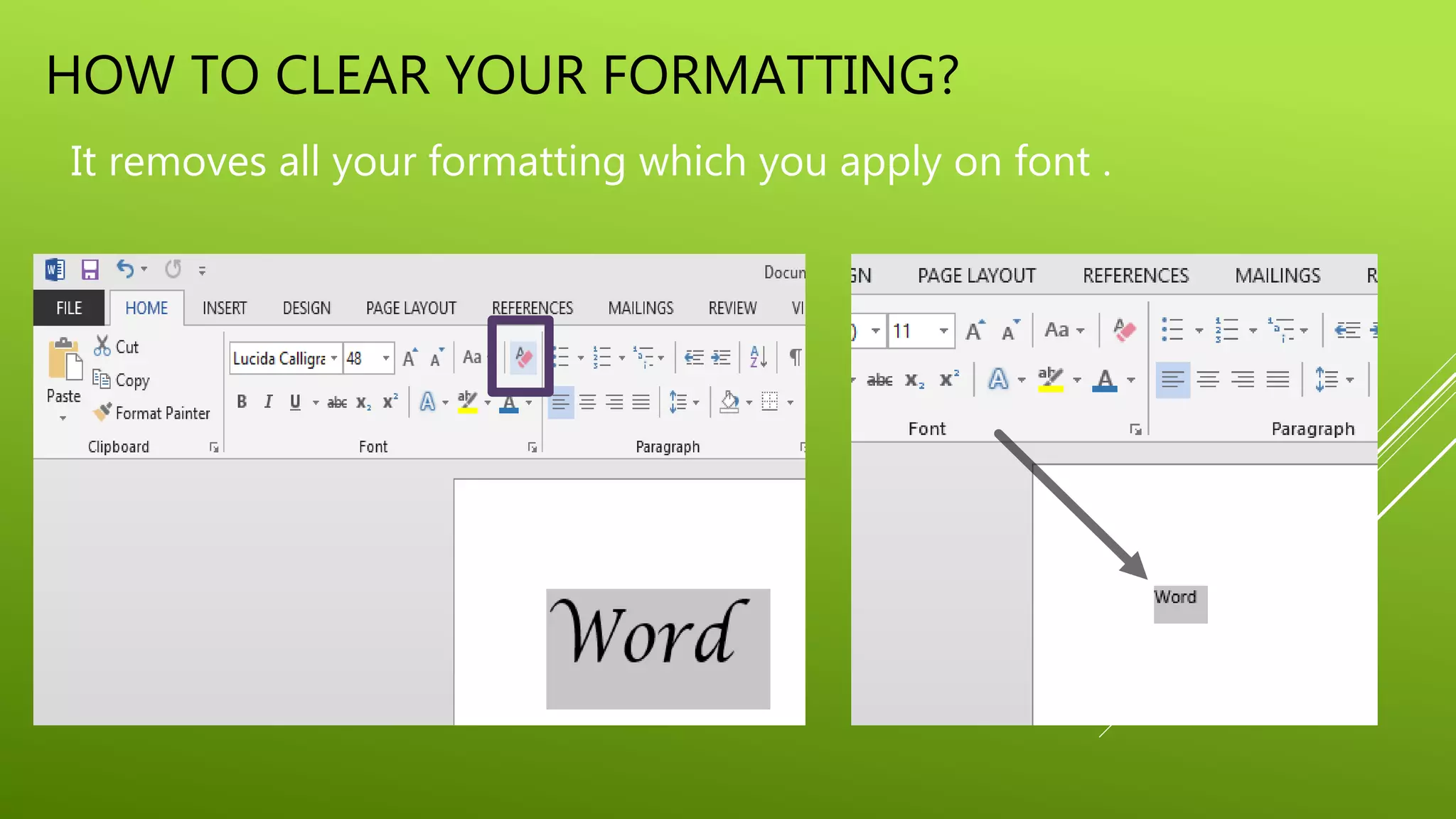Open the Clipboard pane launcher
This screenshot has height=819, width=1456.
tap(213, 447)
